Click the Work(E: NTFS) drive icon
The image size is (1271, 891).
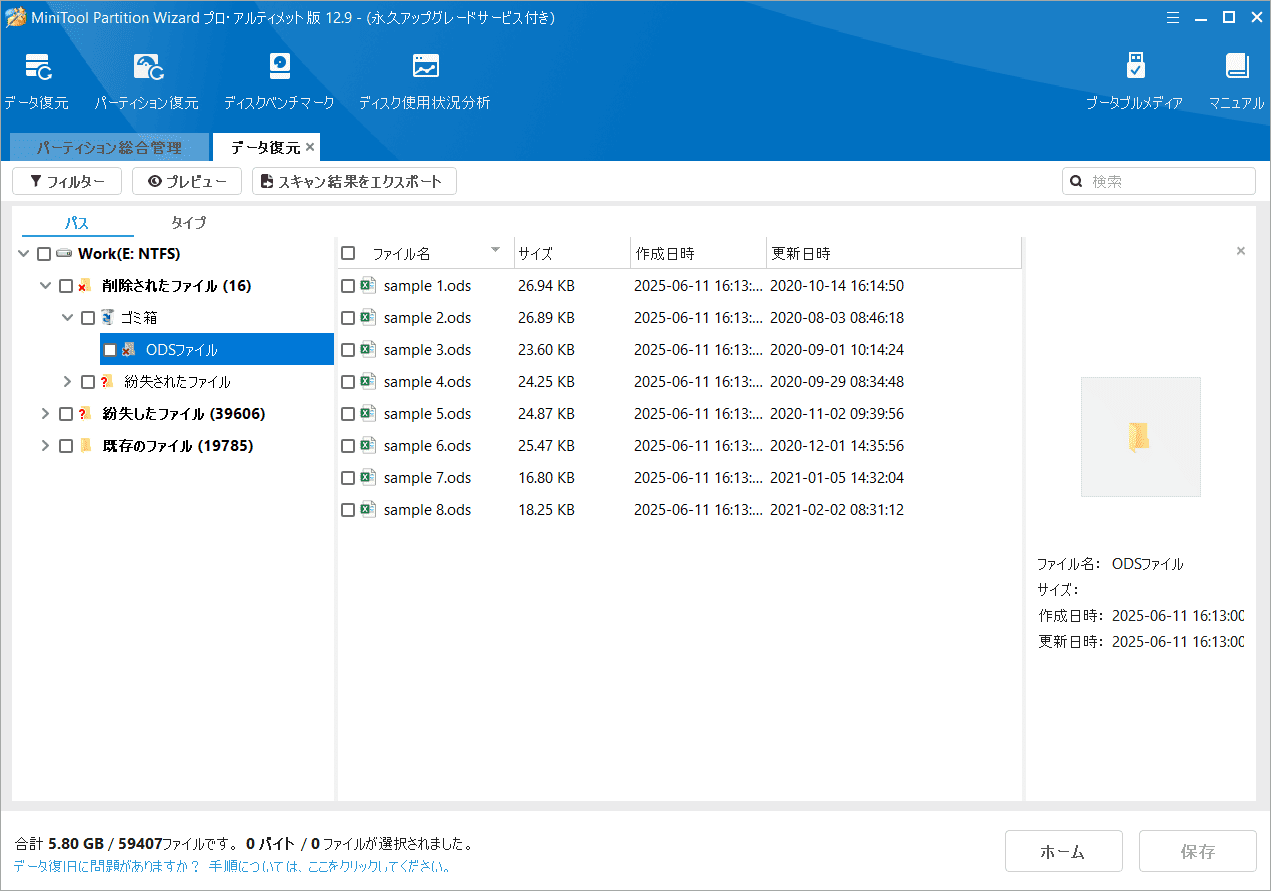(x=64, y=254)
